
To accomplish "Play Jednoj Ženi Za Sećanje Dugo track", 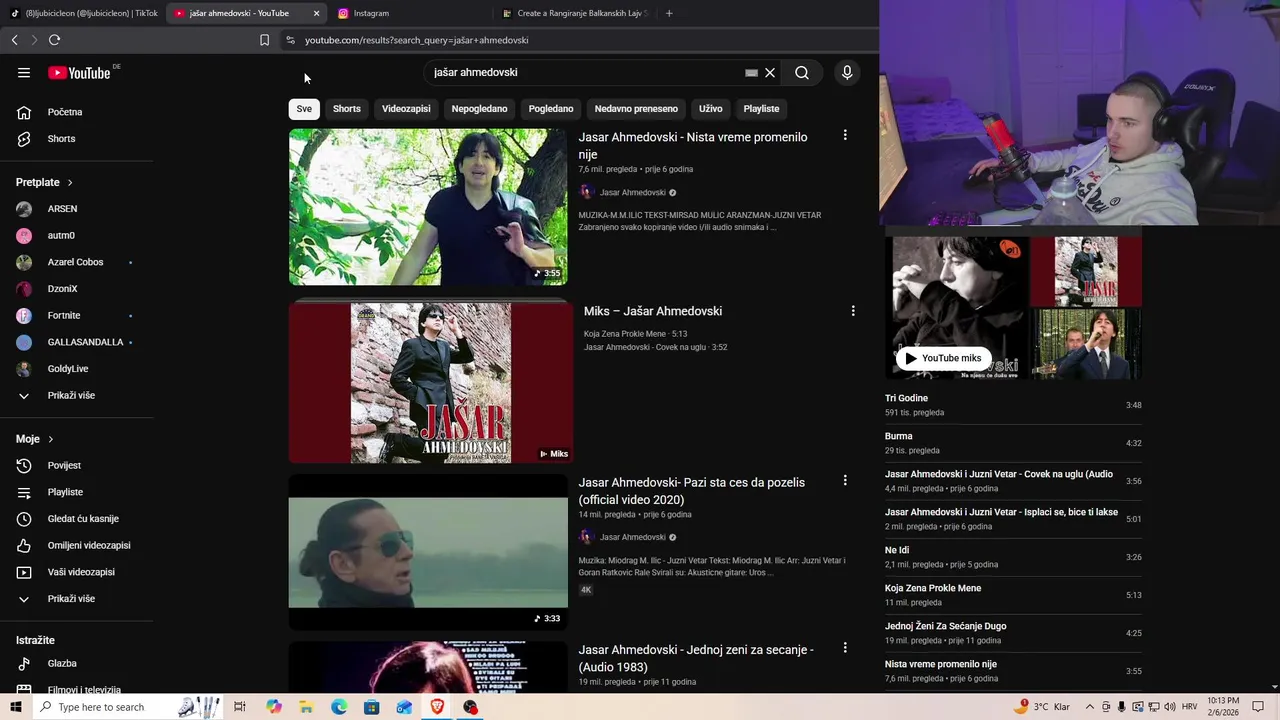I will pos(1013,633).
